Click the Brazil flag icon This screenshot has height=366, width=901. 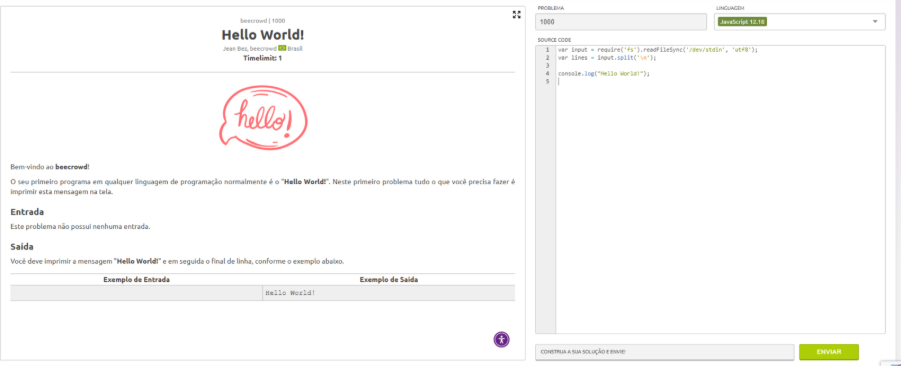pyautogui.click(x=282, y=48)
